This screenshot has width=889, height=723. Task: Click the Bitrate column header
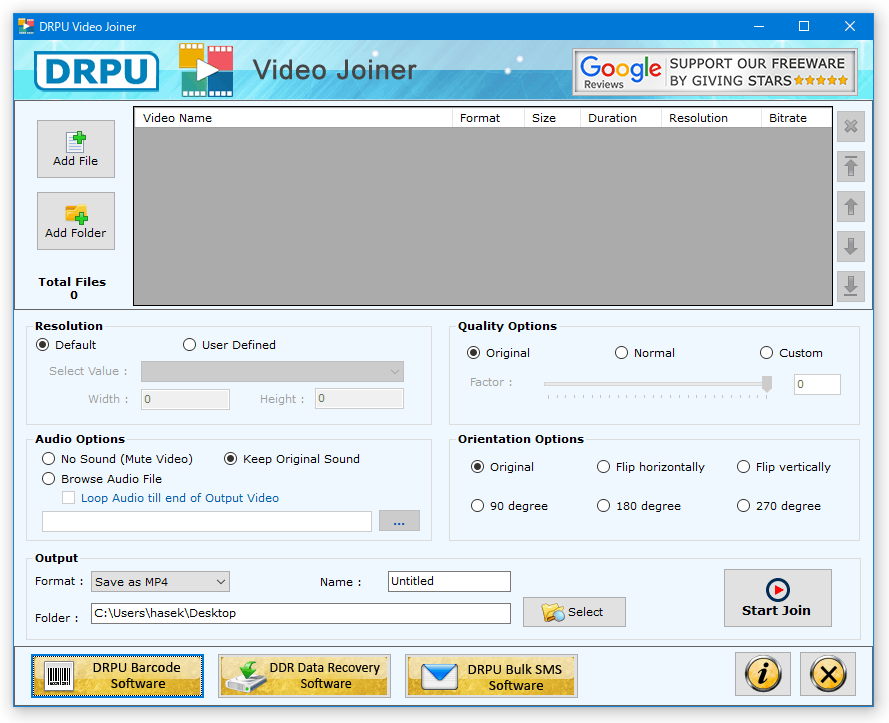pyautogui.click(x=796, y=118)
